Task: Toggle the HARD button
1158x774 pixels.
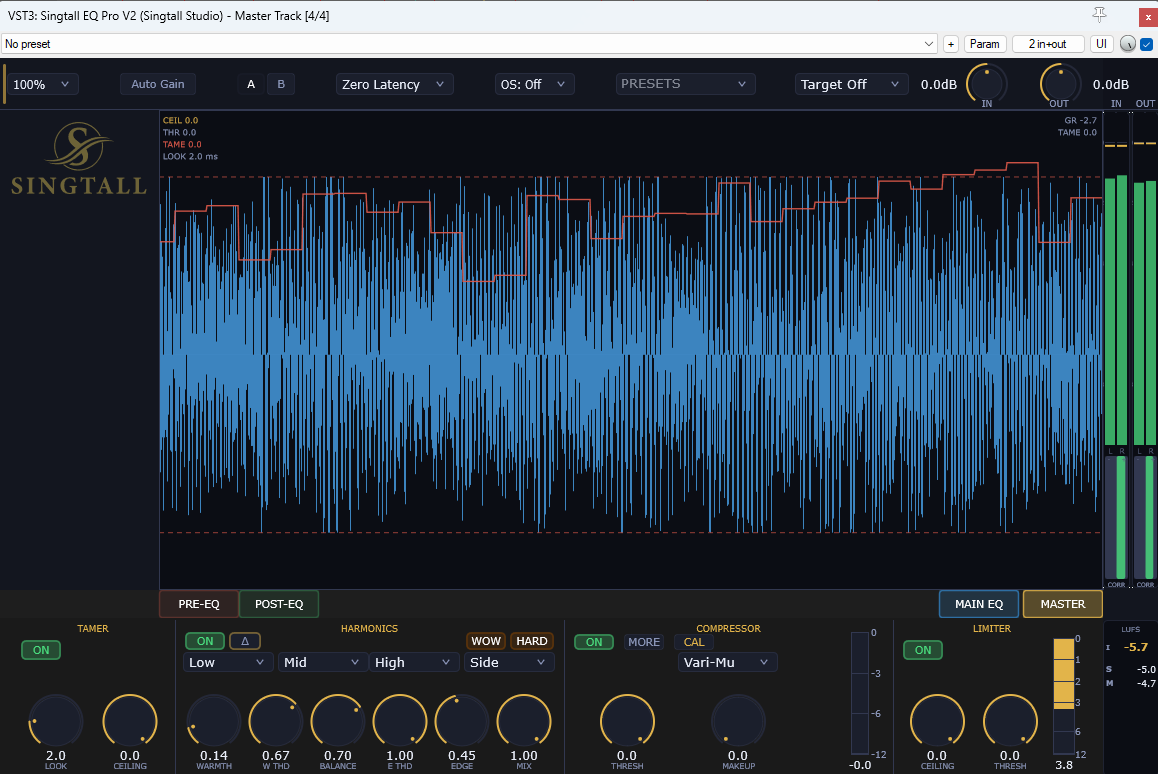Action: coord(532,641)
